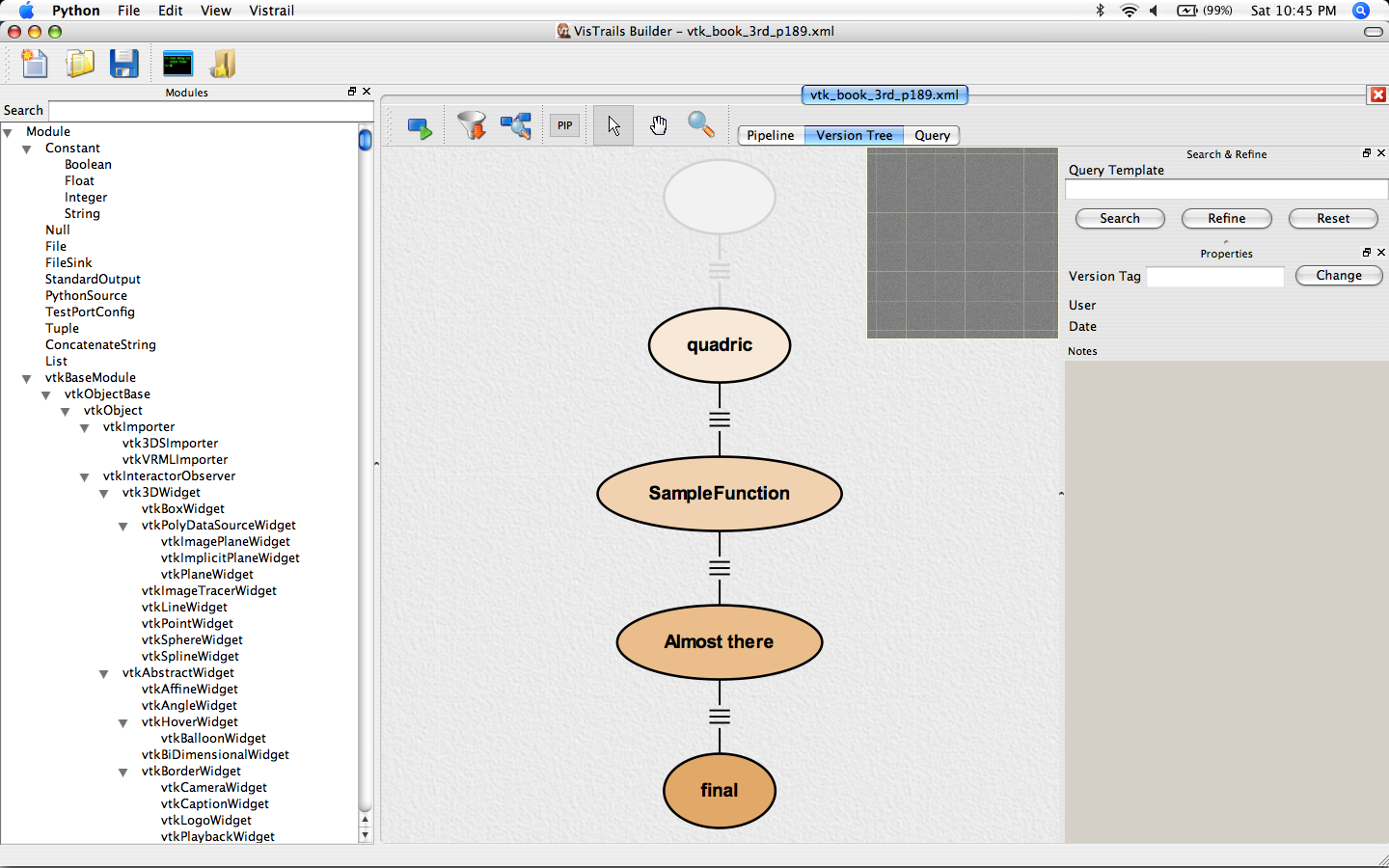Select the 'Almost there' version node

pos(720,642)
